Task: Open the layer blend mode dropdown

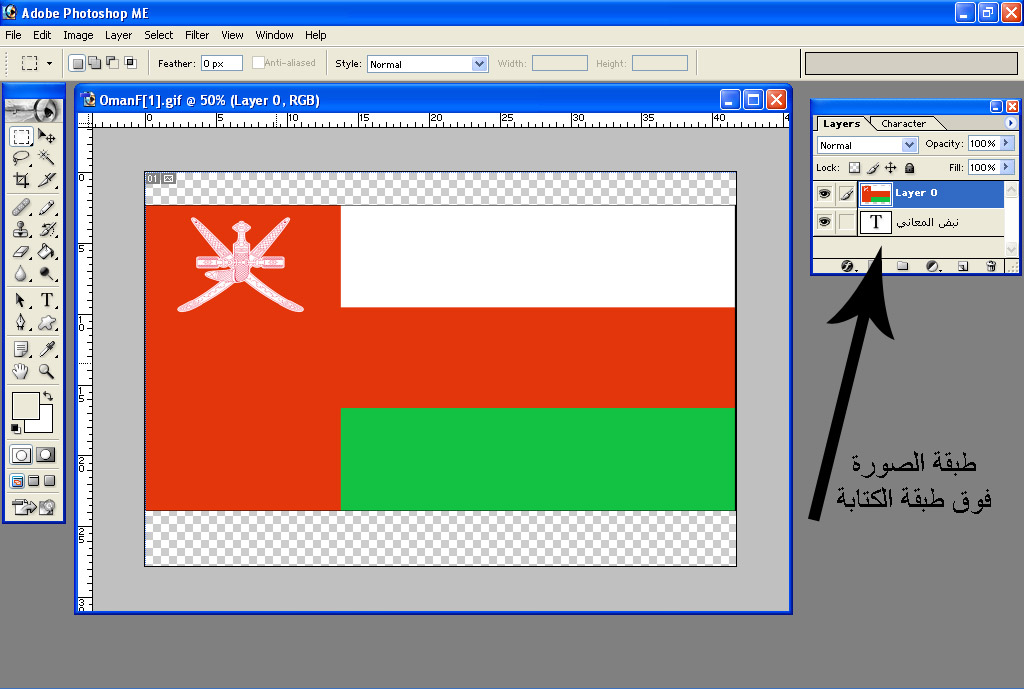Action: point(908,145)
